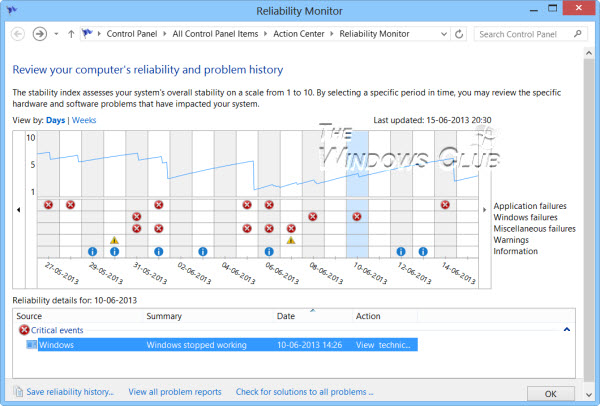Check for solutions to all problems
Screen dimensions: 600x406
[x=305, y=392]
